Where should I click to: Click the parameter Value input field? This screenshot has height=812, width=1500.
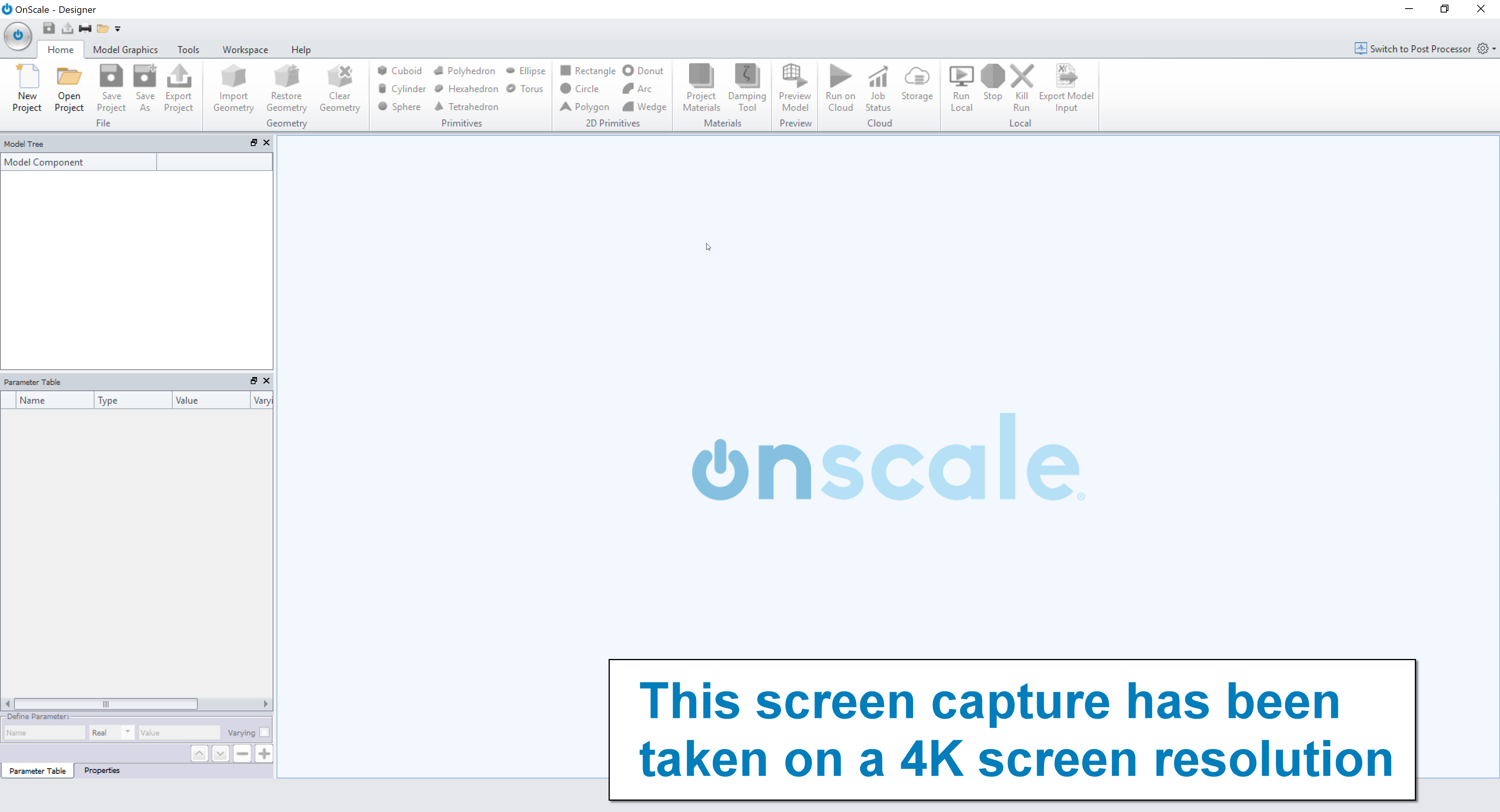click(179, 732)
